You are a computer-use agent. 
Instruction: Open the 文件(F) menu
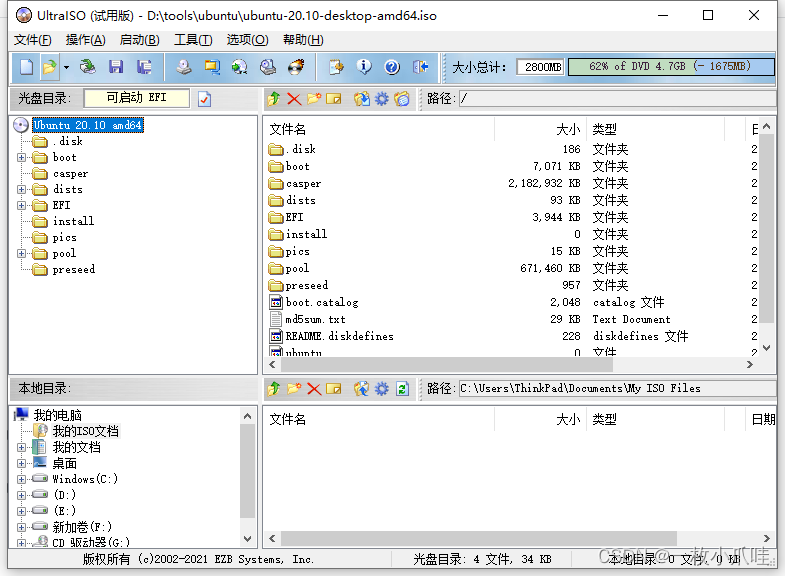(x=33, y=40)
